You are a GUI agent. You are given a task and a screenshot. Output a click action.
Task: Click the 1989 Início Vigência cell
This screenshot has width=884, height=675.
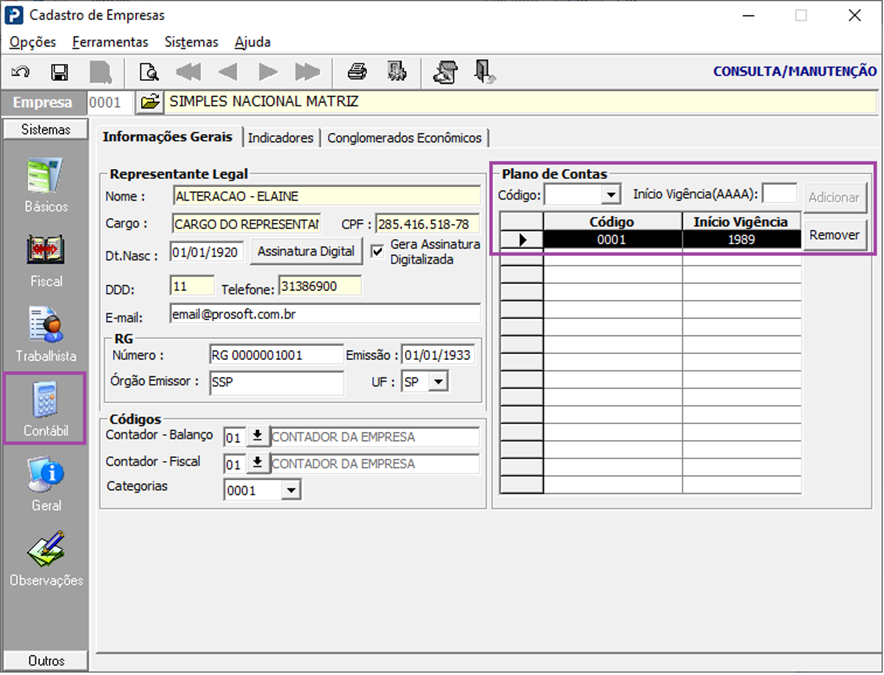click(x=741, y=240)
